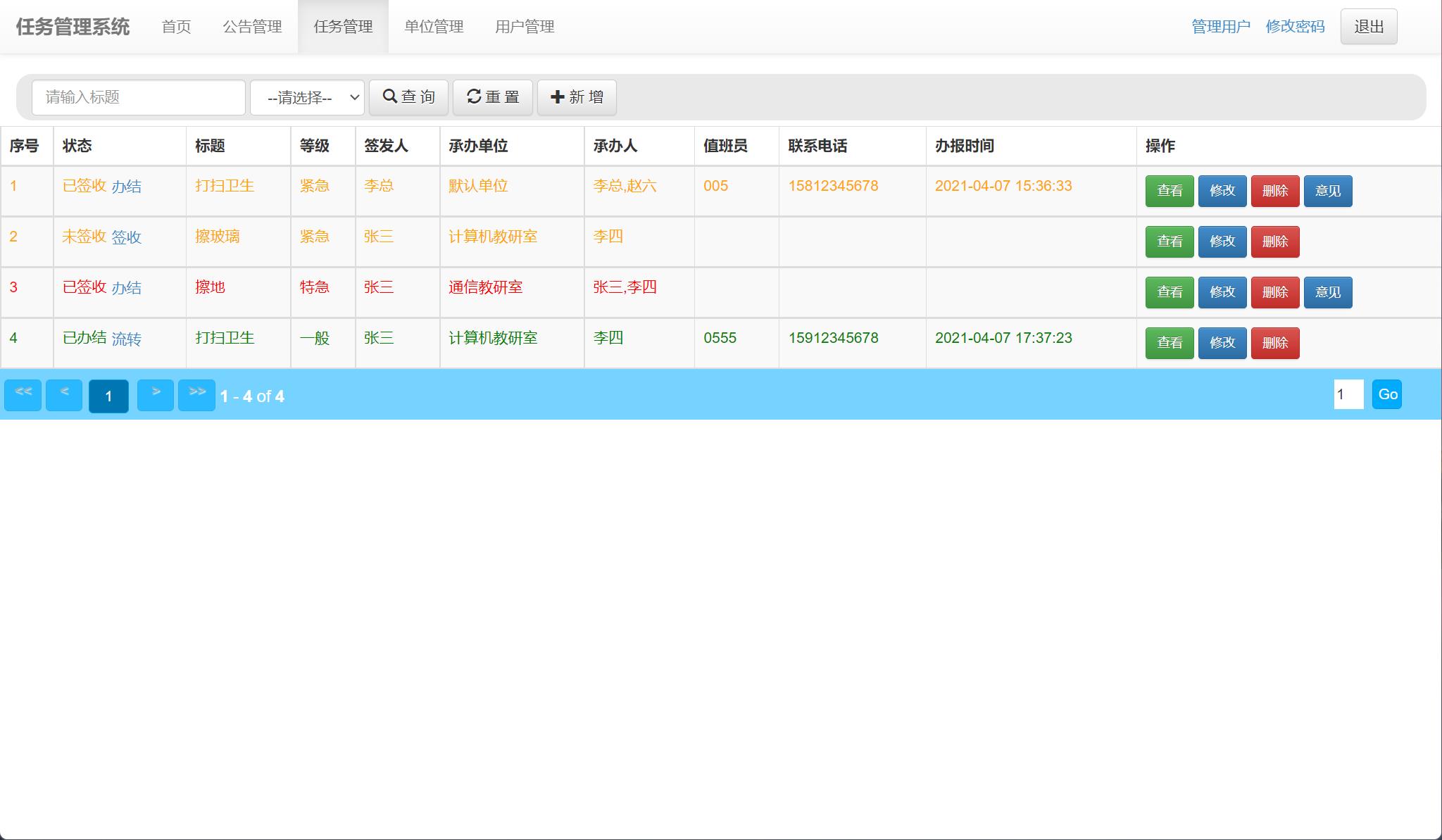This screenshot has width=1442, height=840.
Task: Go to previous page with < icon
Action: tap(63, 395)
